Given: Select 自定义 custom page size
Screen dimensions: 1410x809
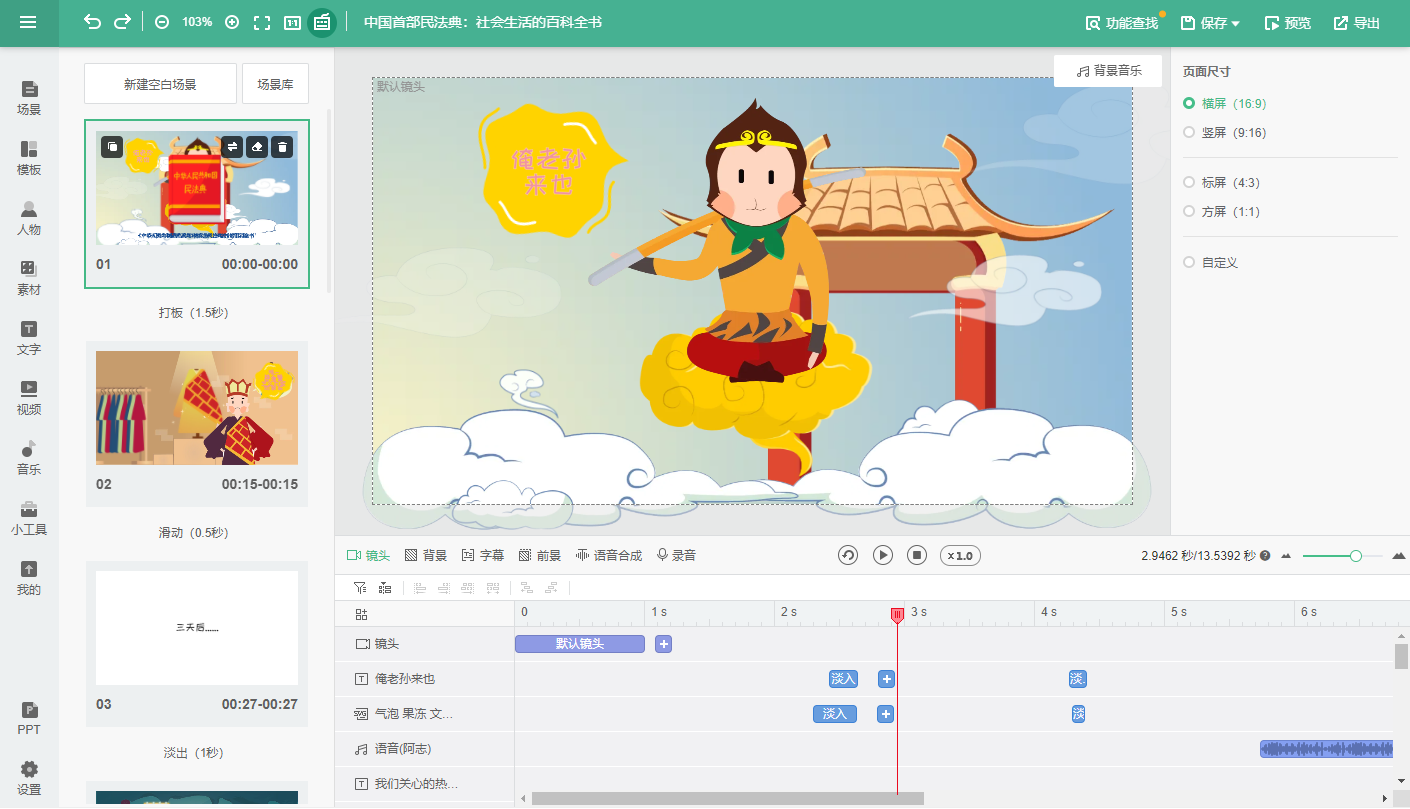Looking at the screenshot, I should coord(1210,262).
